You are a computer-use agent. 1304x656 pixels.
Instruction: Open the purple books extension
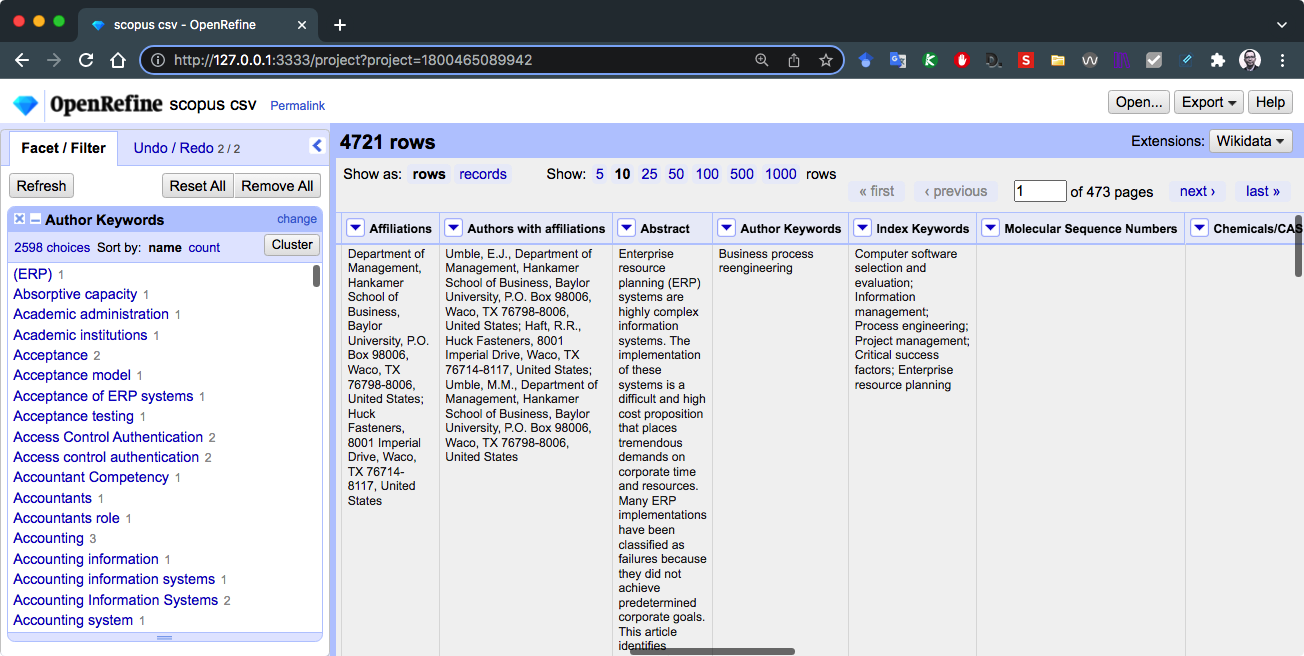pos(1122,60)
